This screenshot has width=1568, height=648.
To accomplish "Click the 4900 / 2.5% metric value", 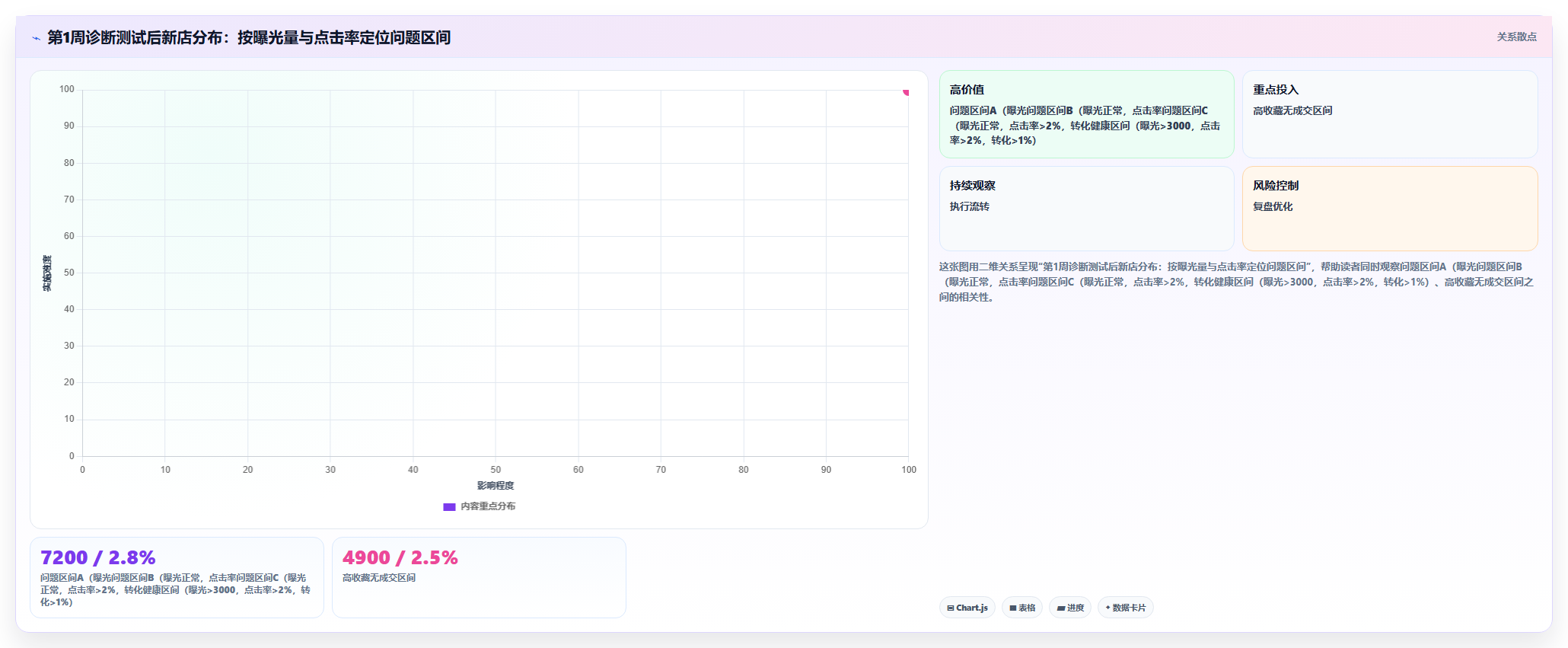I will click(400, 558).
